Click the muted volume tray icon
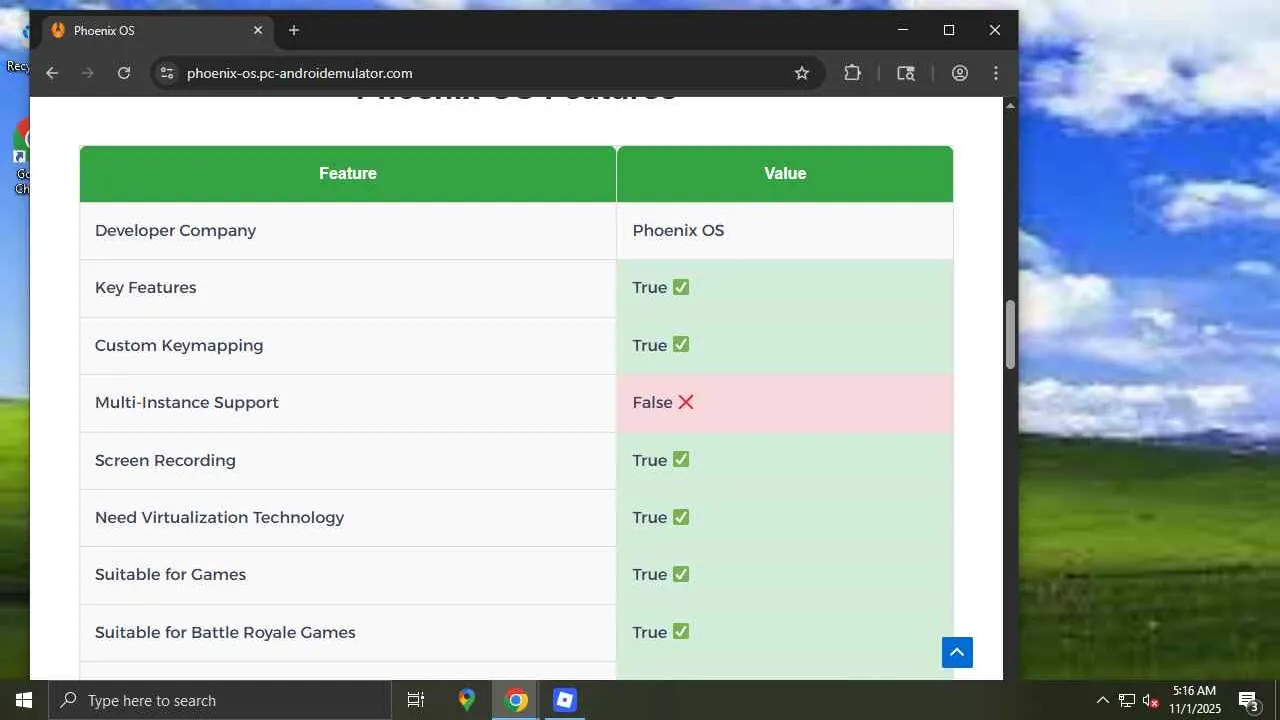 [1150, 700]
